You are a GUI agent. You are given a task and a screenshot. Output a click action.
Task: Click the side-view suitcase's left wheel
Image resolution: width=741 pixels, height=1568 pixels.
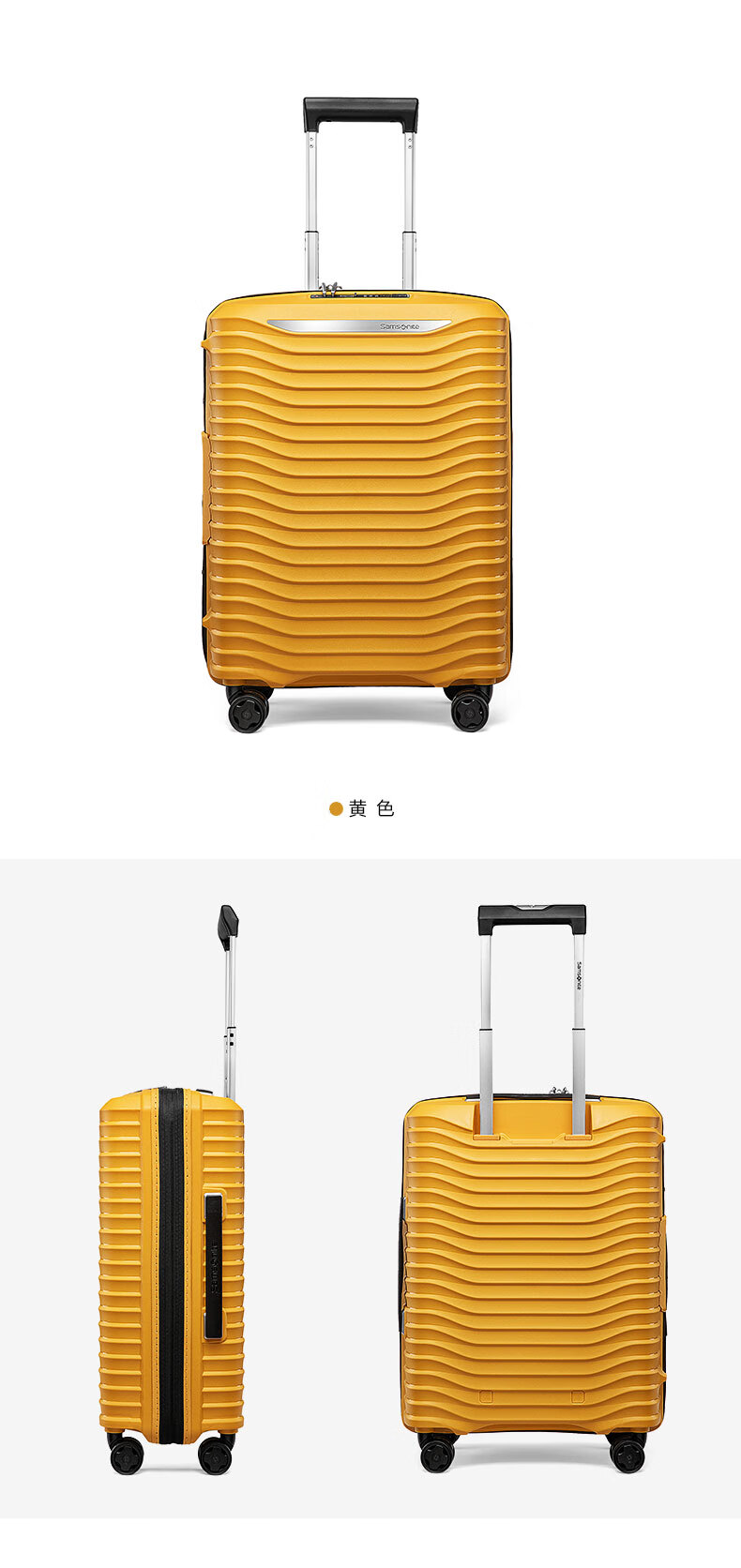point(126,1454)
